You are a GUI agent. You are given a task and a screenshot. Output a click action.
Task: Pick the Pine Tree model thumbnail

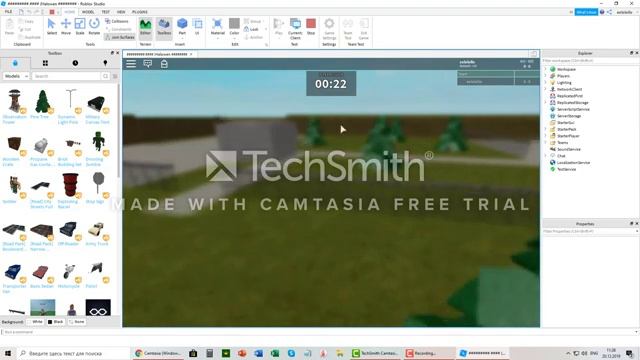tap(42, 101)
